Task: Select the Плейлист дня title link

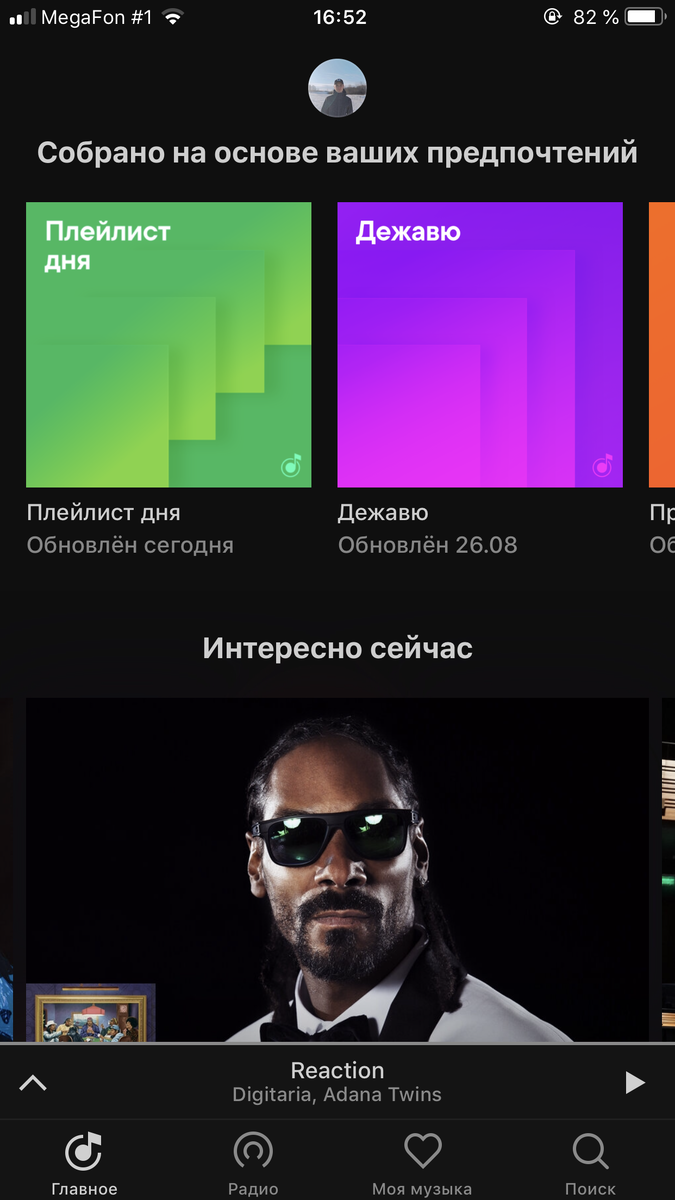Action: coord(104,513)
